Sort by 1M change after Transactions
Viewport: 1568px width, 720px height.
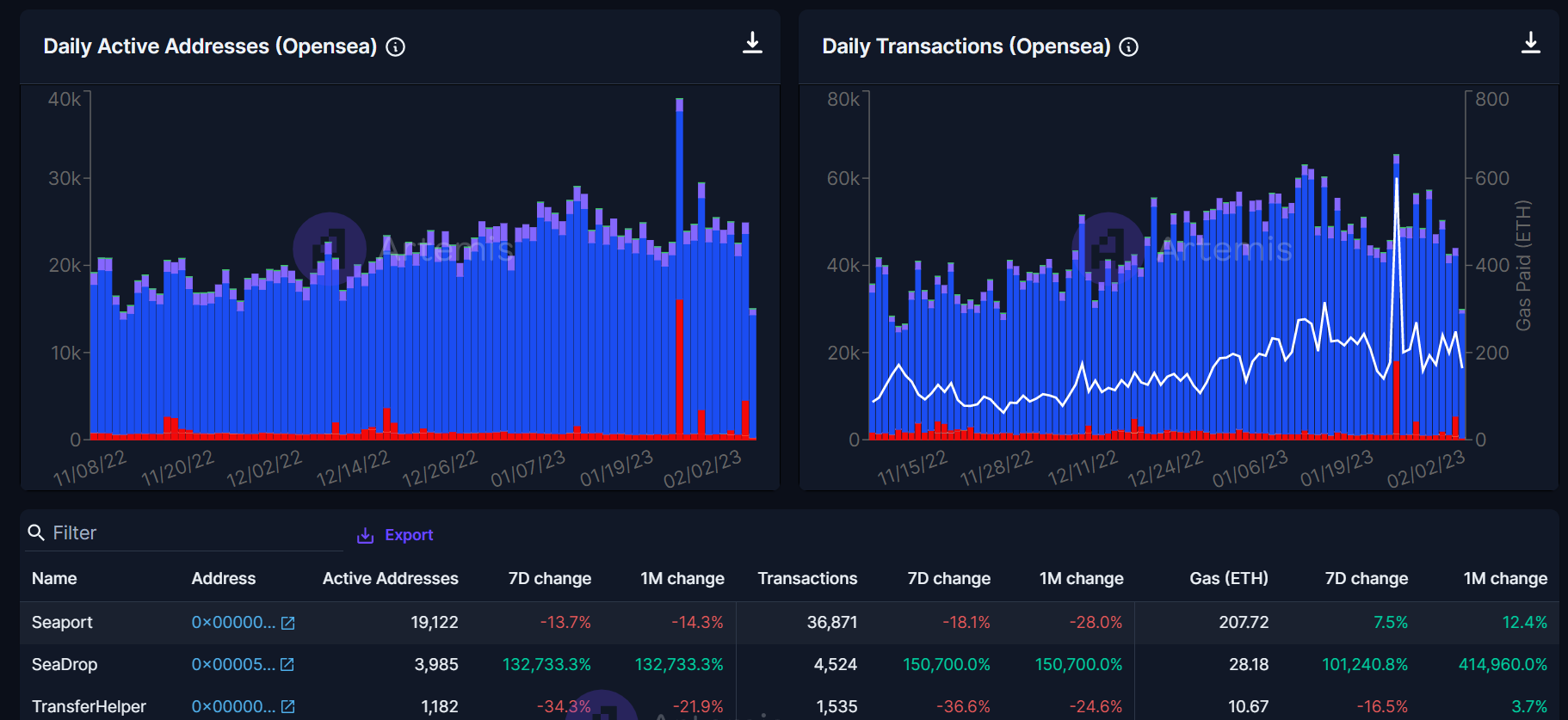(x=1082, y=578)
